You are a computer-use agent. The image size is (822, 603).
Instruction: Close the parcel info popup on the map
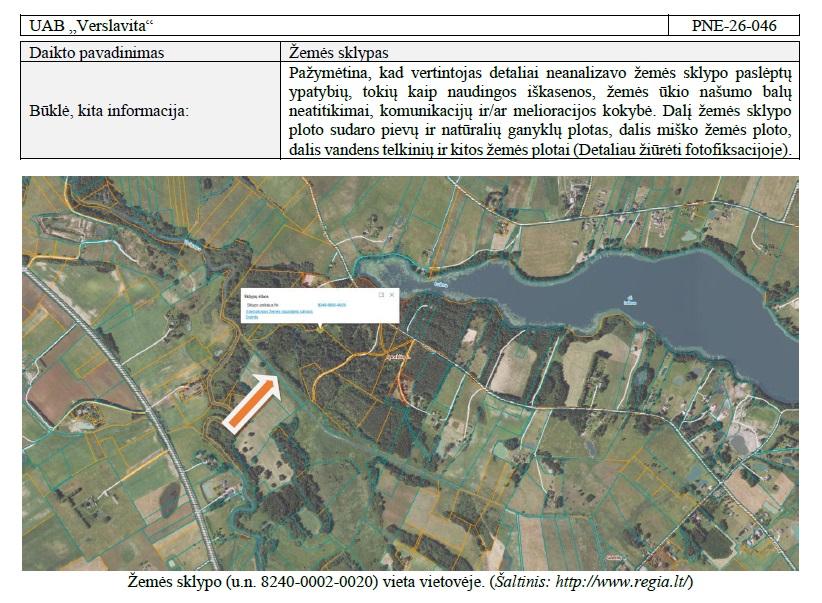tap(391, 295)
